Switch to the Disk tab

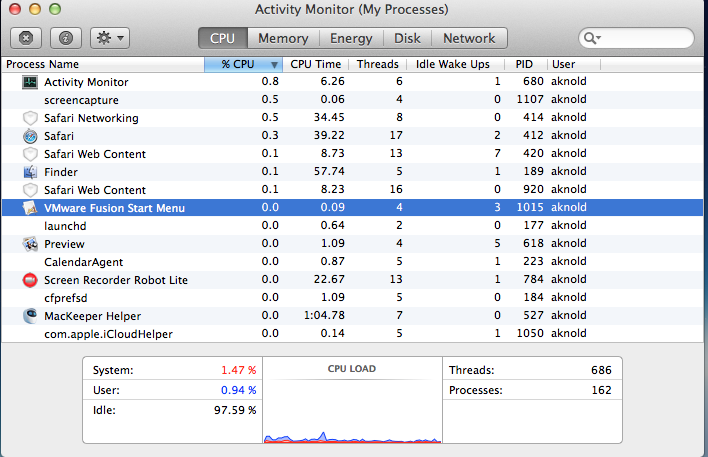[407, 38]
